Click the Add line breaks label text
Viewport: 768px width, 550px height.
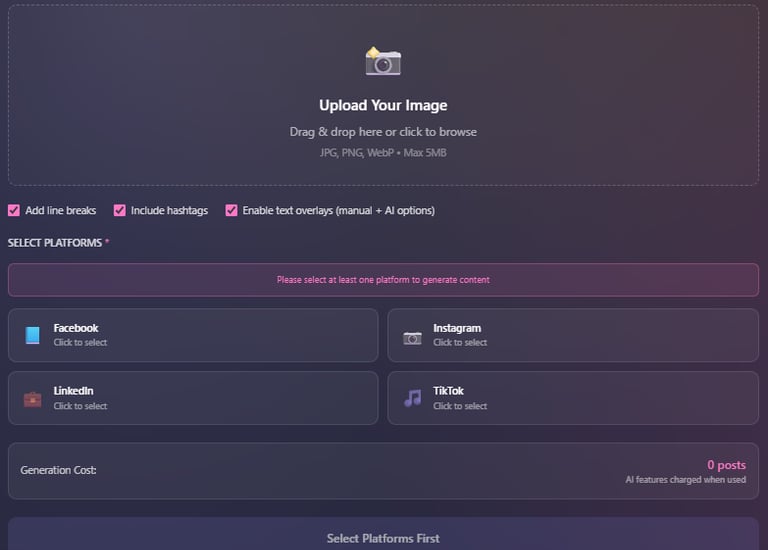pos(61,211)
